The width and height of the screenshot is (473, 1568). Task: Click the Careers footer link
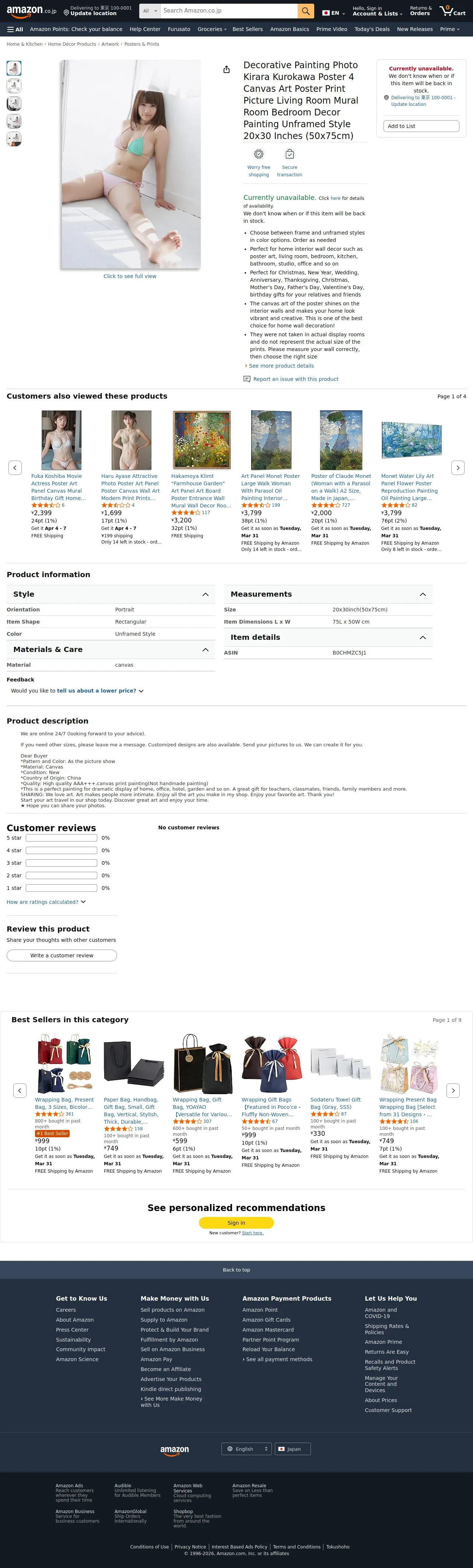click(x=66, y=1310)
